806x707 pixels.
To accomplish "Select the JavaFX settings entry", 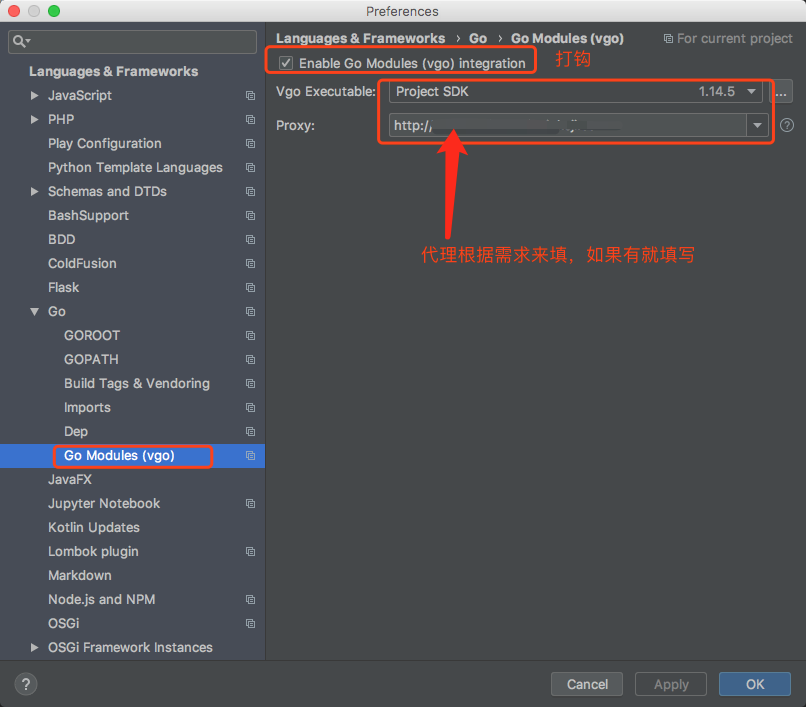I will point(70,479).
